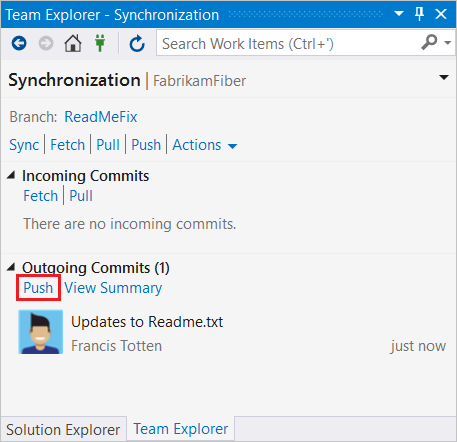Click the search magnifier icon
Viewport: 457px width, 442px height.
tap(429, 42)
